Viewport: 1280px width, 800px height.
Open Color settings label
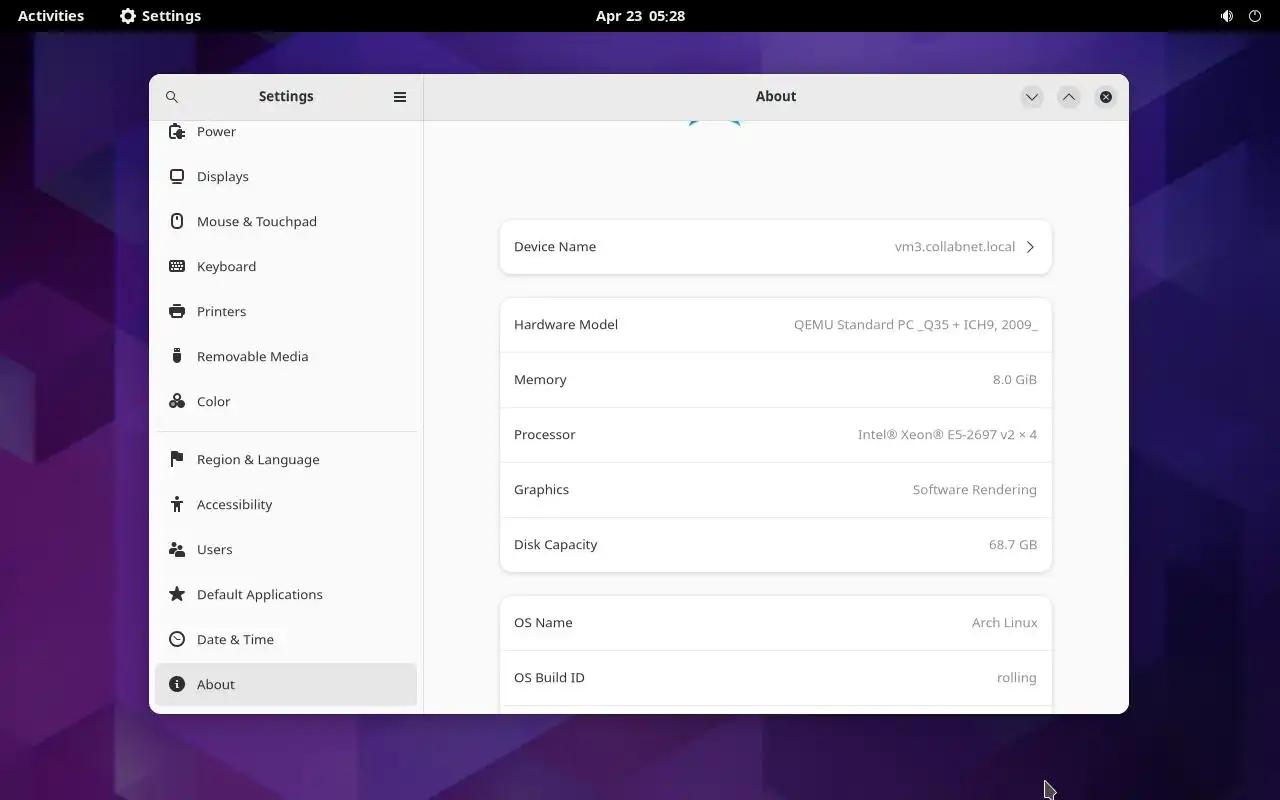213,401
